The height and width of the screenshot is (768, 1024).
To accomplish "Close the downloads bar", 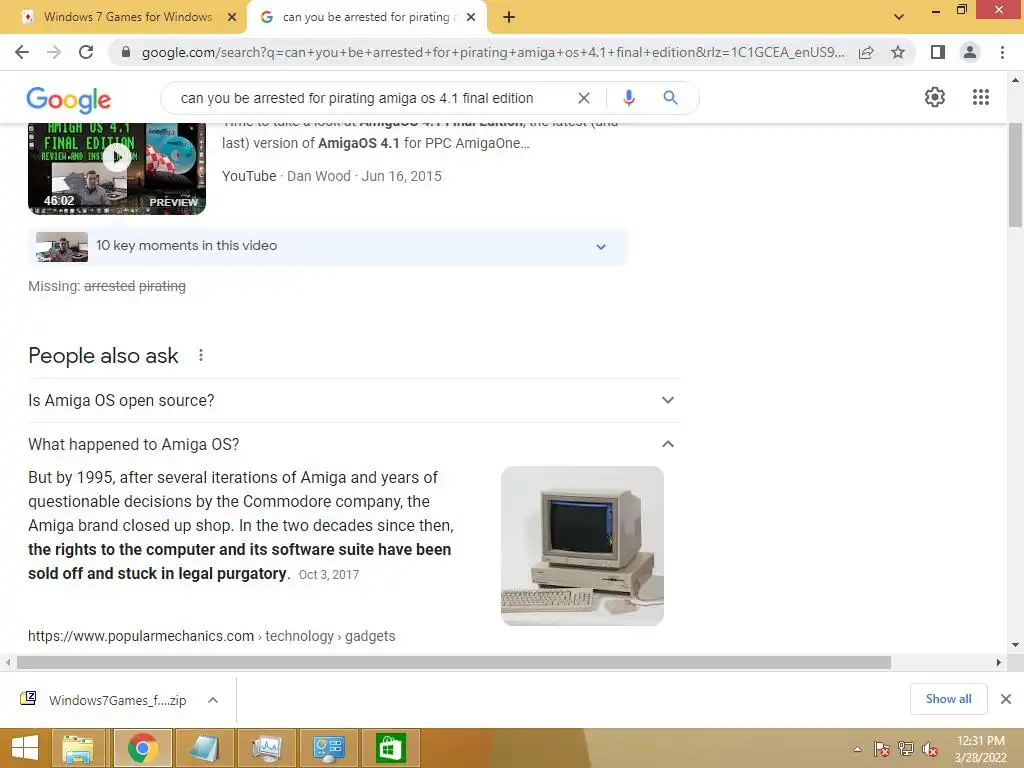I will tap(1006, 699).
